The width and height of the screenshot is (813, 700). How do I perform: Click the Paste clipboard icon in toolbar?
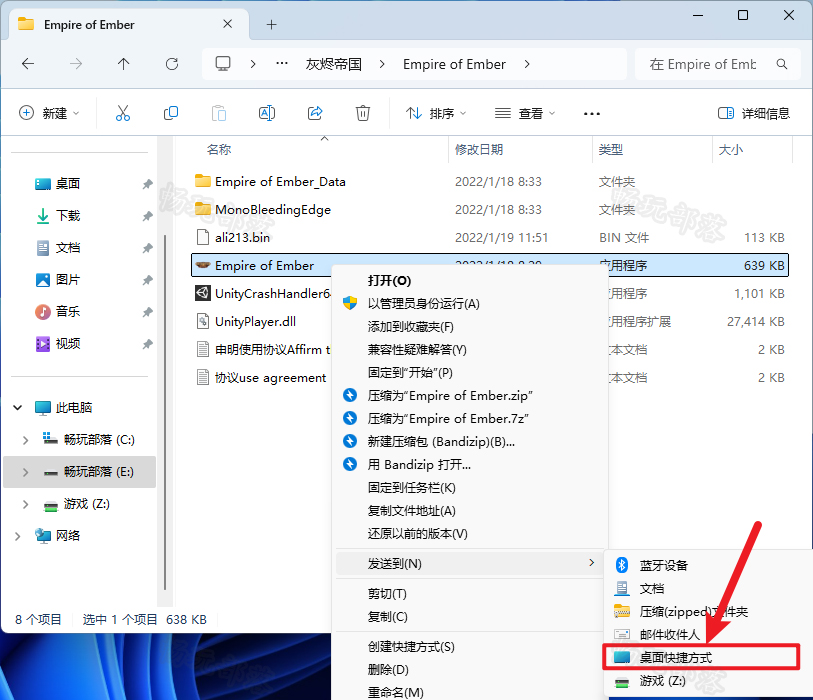click(219, 113)
